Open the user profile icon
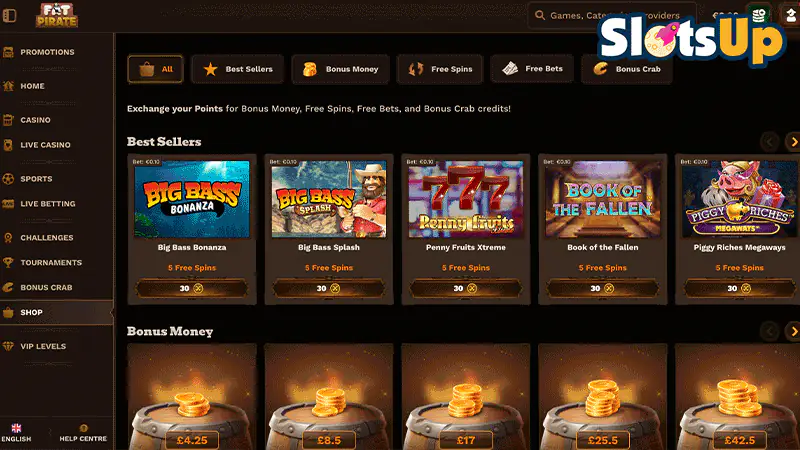Viewport: 800px width, 450px height. pyautogui.click(x=791, y=15)
